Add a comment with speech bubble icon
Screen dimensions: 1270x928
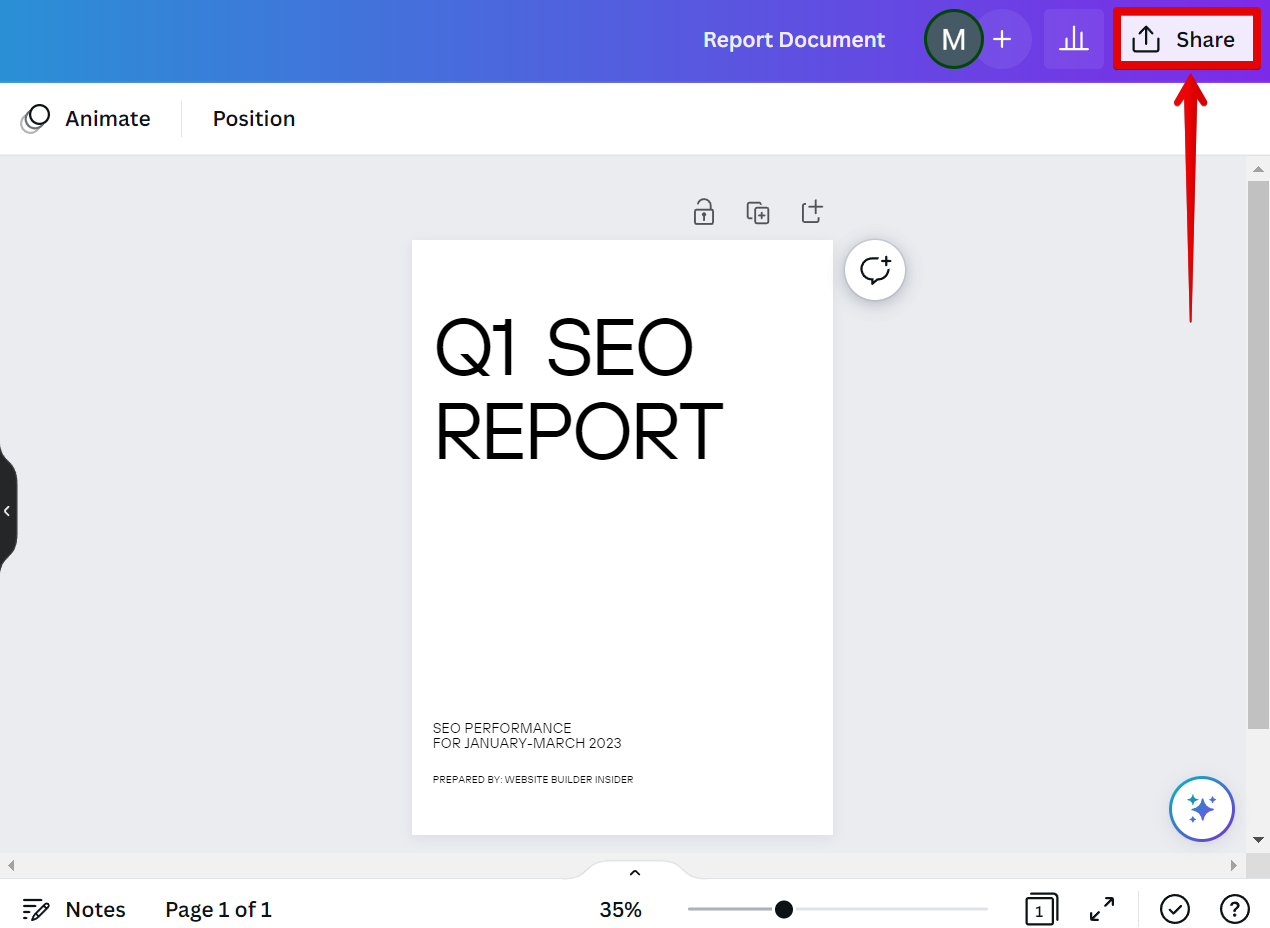point(875,270)
